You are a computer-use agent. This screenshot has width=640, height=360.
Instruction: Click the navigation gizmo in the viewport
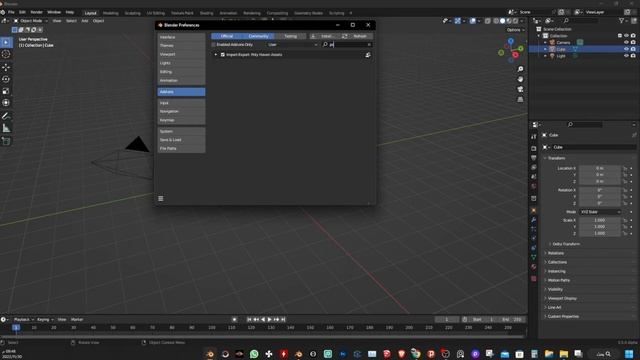click(x=511, y=50)
